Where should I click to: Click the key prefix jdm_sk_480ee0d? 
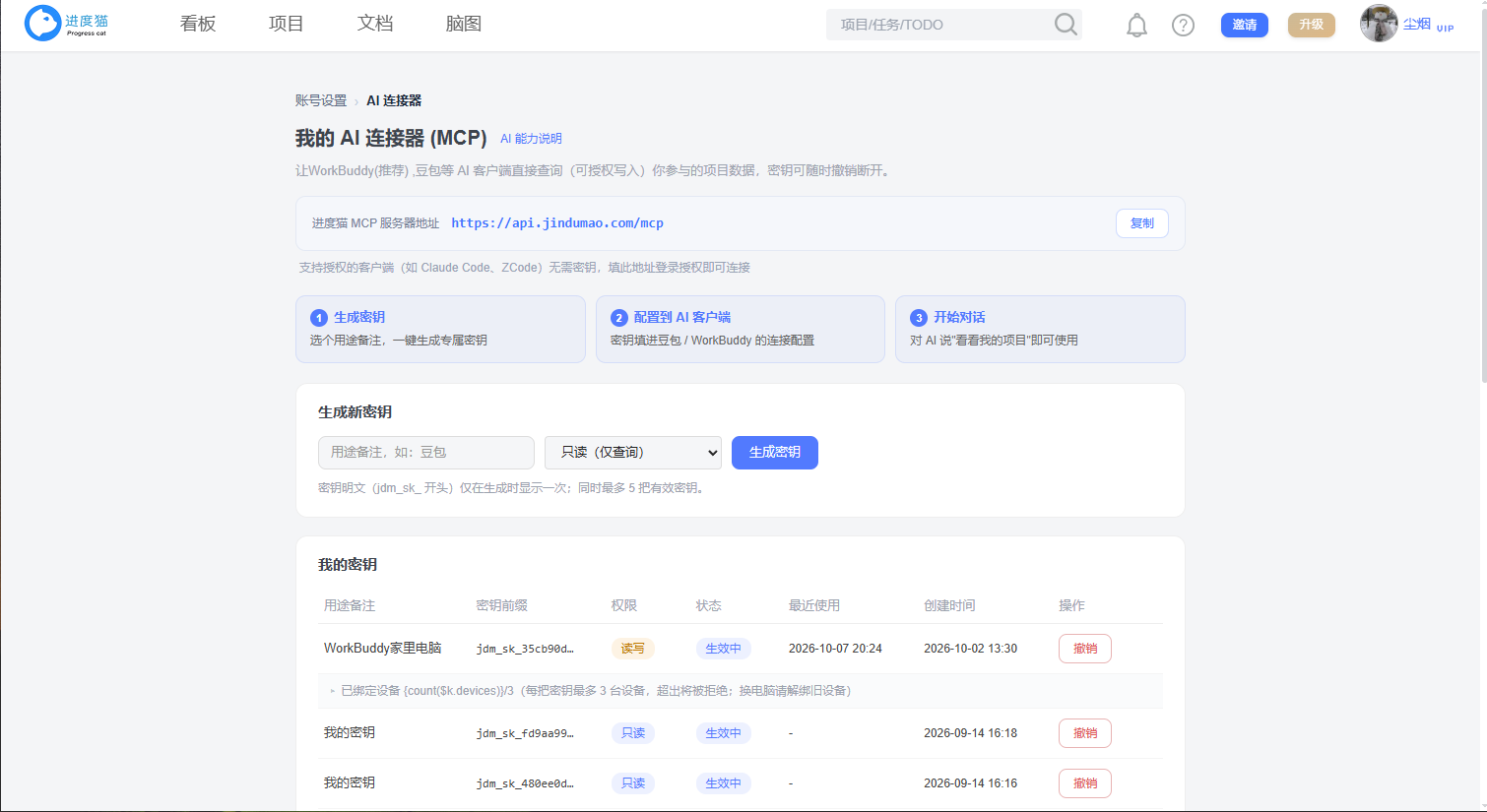pyautogui.click(x=525, y=783)
